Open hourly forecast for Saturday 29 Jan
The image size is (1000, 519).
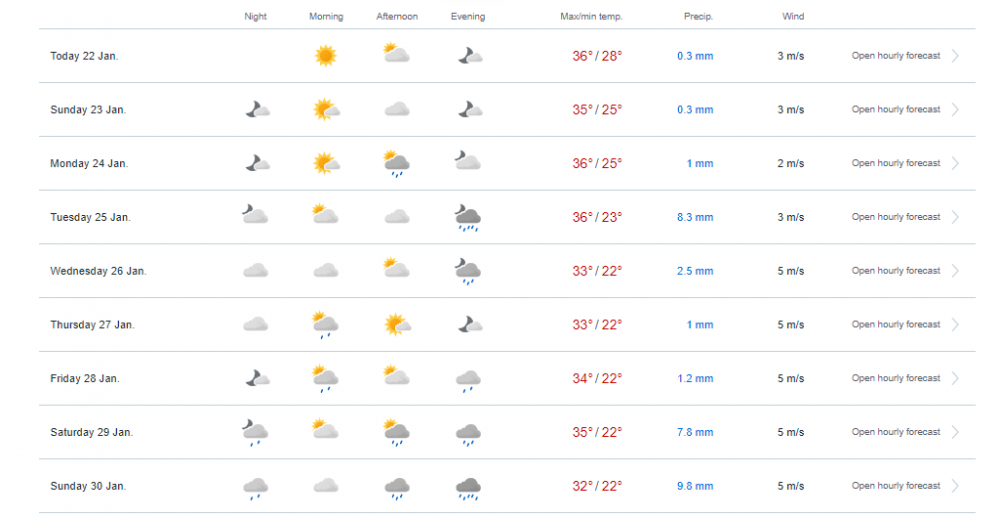(895, 432)
